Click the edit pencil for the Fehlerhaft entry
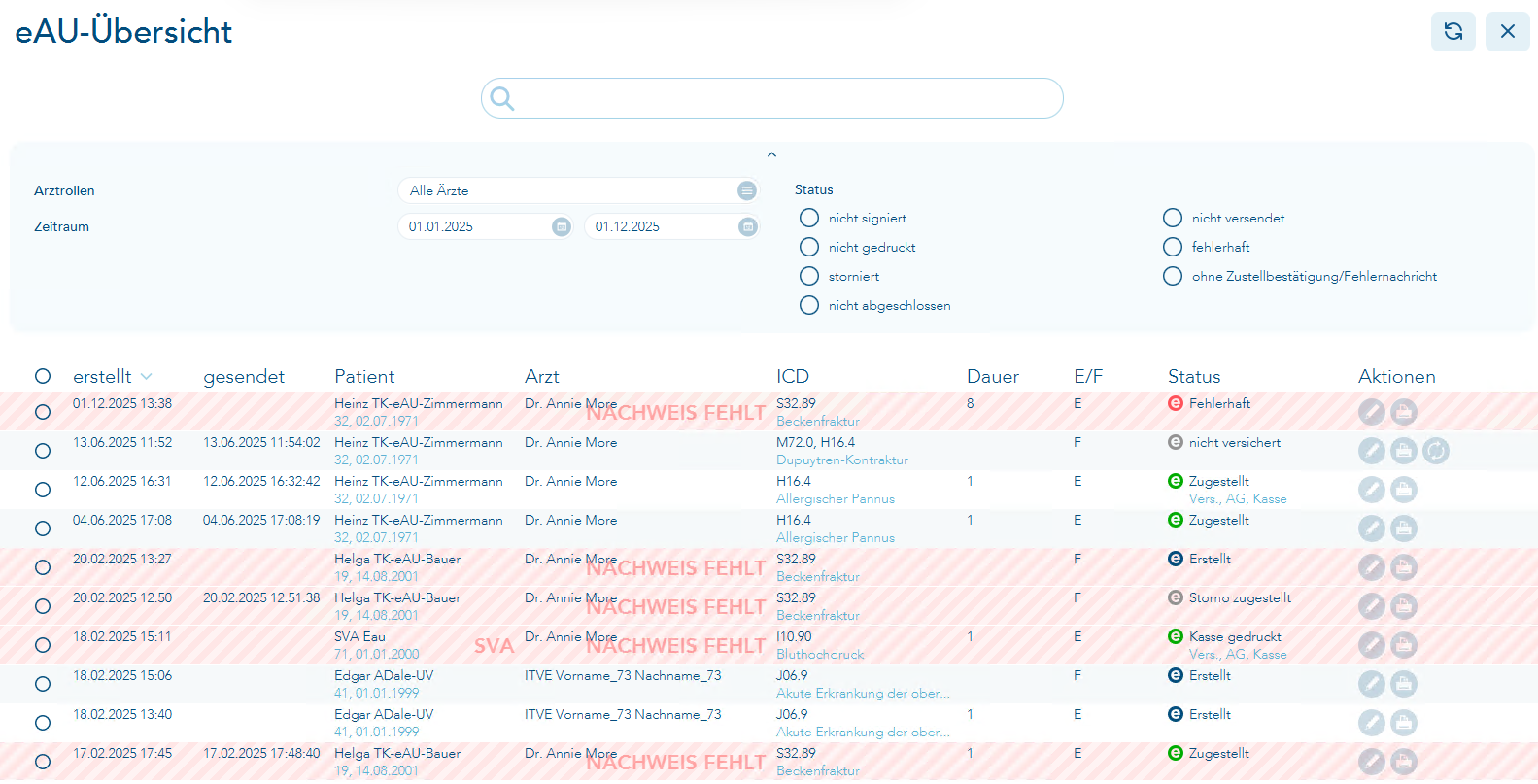 1371,412
